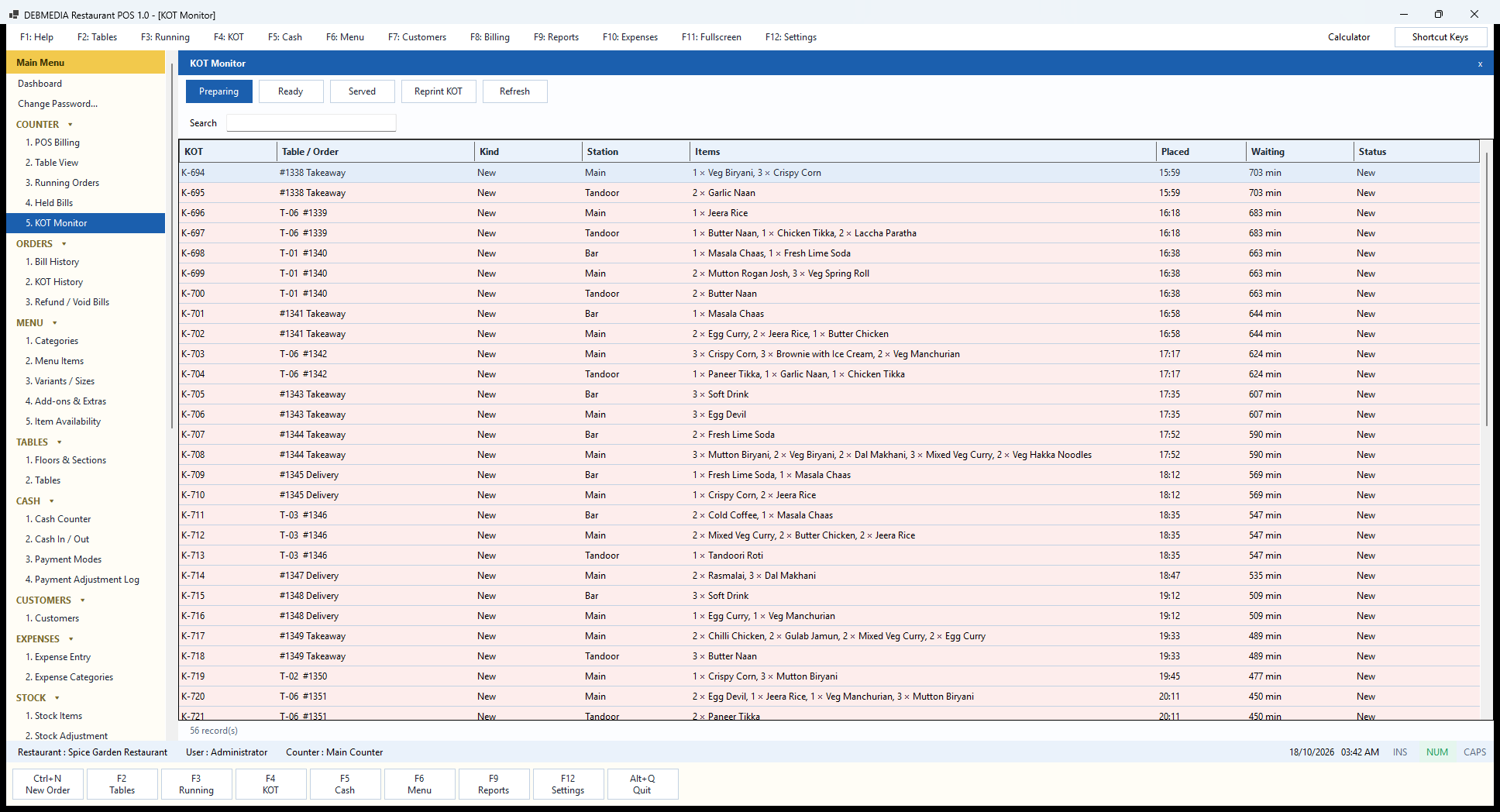Focus the Search input field
The height and width of the screenshot is (812, 1500).
pyautogui.click(x=311, y=123)
